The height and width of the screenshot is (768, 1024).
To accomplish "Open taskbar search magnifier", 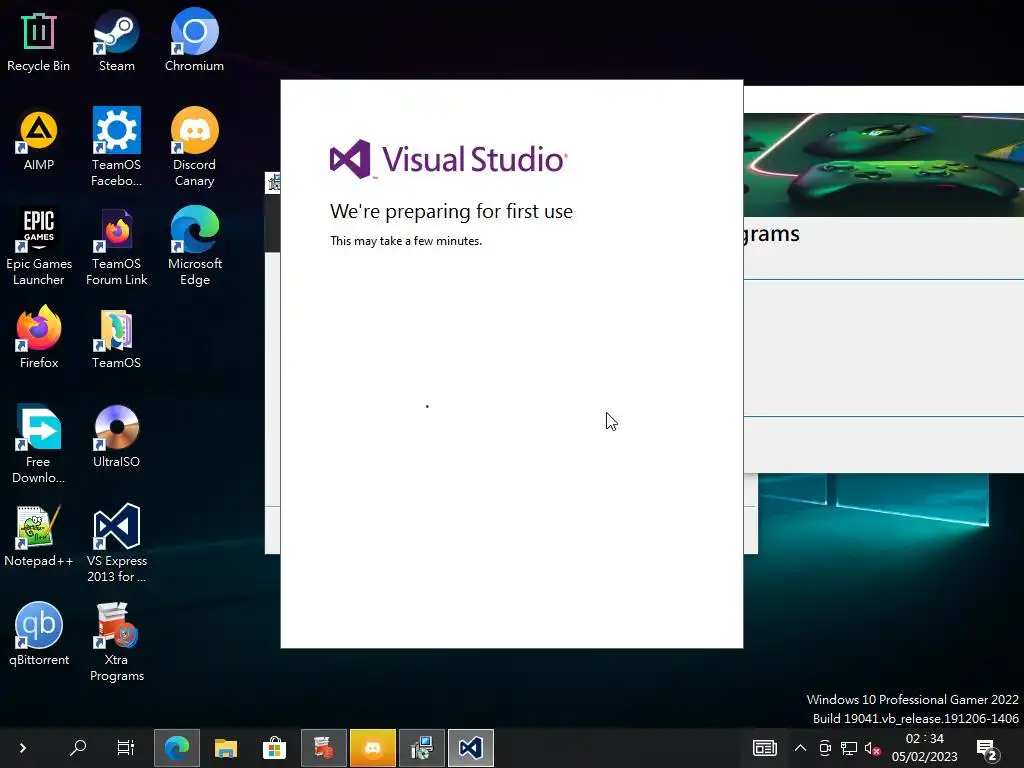I will click(78, 747).
